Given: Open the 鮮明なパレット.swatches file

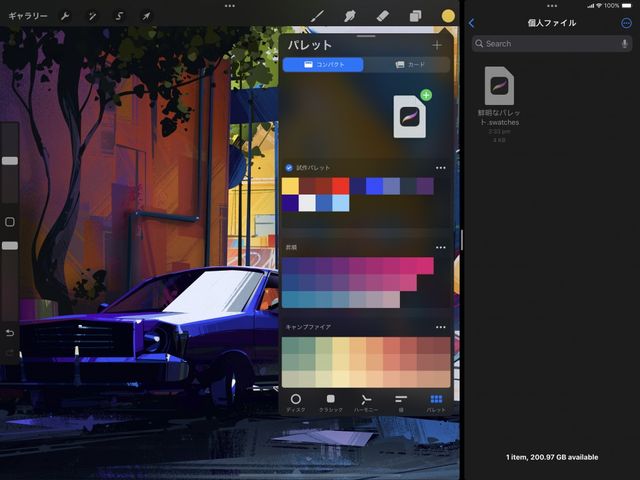Looking at the screenshot, I should click(x=499, y=104).
